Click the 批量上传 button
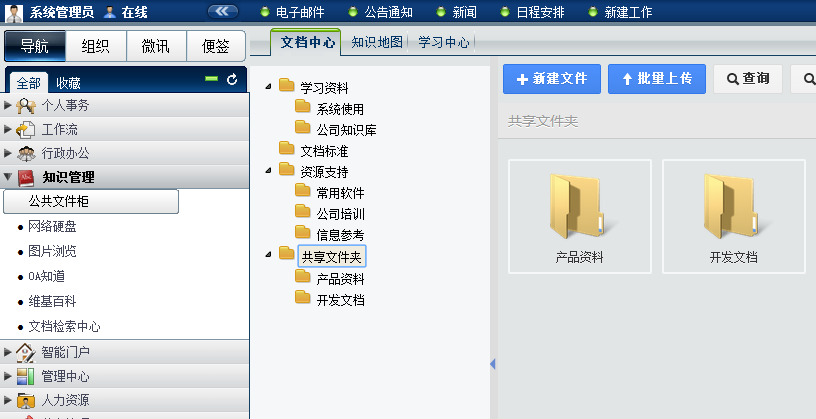 (657, 79)
